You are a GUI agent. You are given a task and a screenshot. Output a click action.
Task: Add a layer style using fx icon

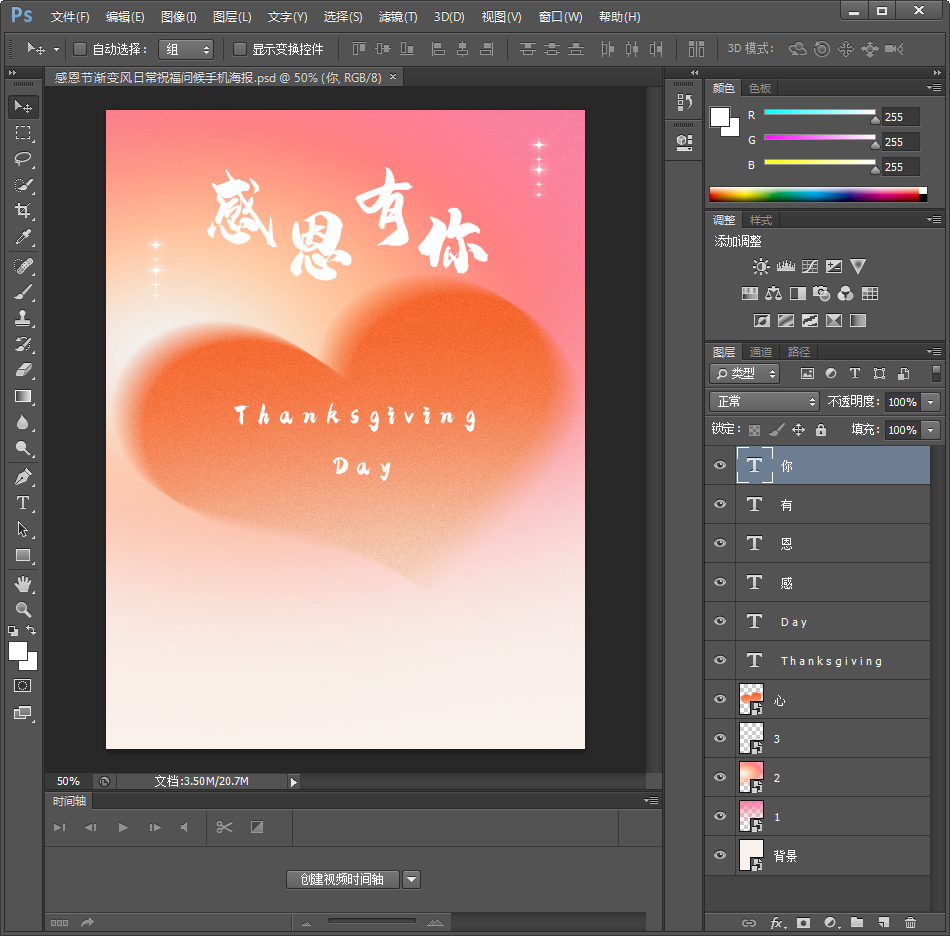tap(776, 923)
